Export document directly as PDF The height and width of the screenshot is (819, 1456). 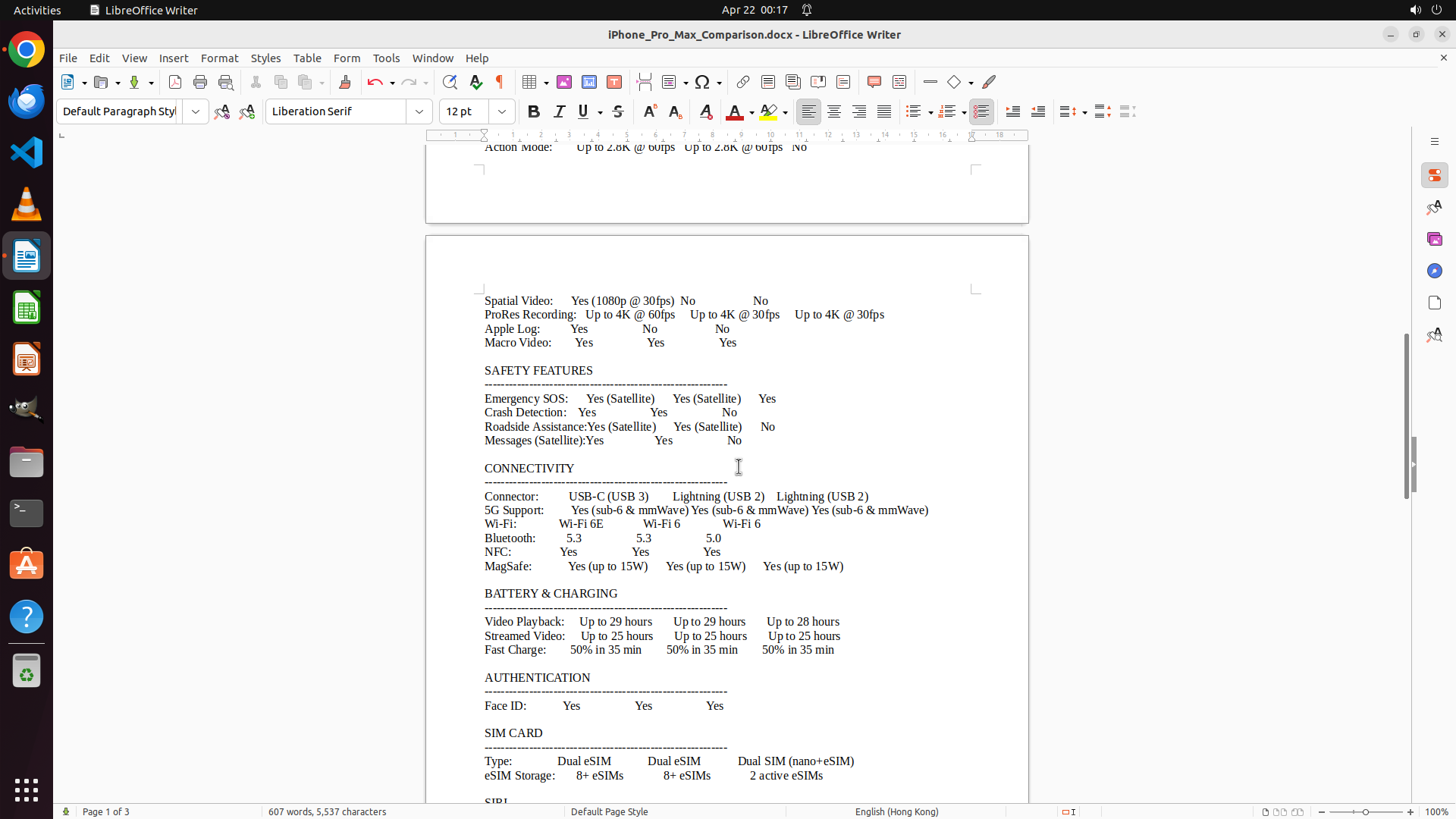175,82
